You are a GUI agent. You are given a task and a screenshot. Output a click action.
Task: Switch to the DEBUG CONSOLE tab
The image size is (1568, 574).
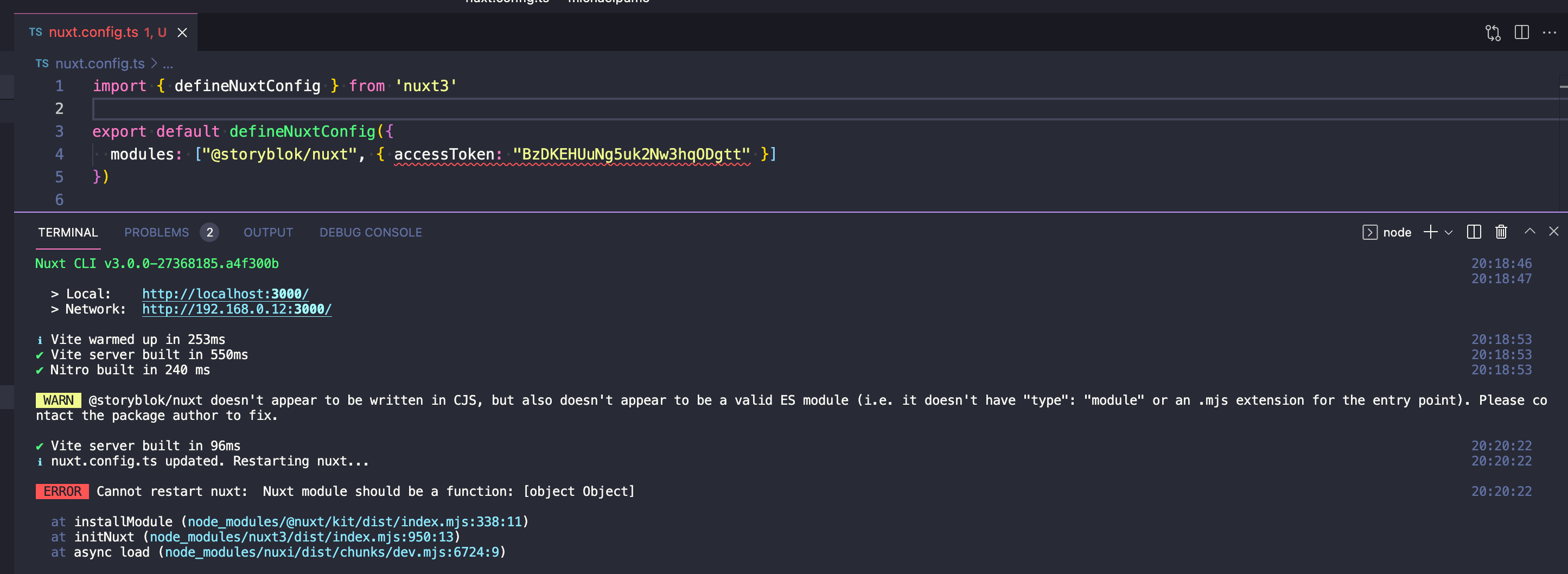point(371,232)
